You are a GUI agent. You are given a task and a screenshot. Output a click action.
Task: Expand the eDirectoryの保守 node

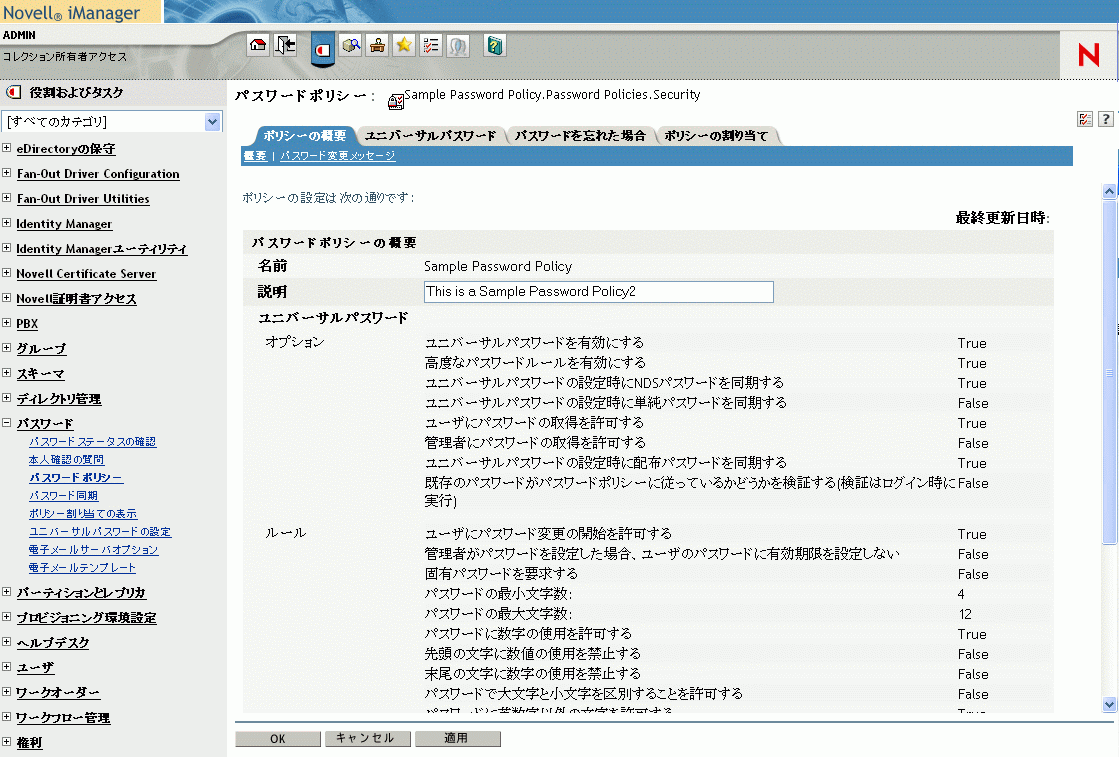(x=6, y=148)
